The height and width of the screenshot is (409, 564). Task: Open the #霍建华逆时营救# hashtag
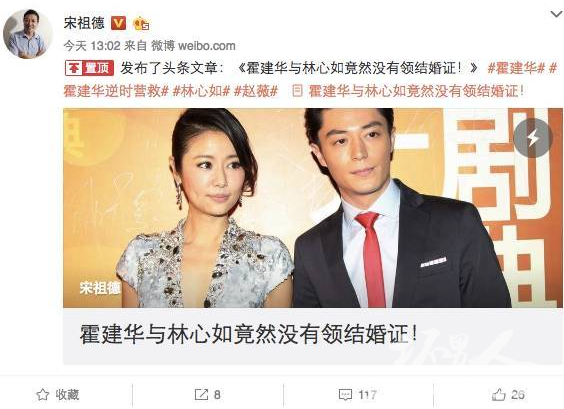[x=116, y=91]
